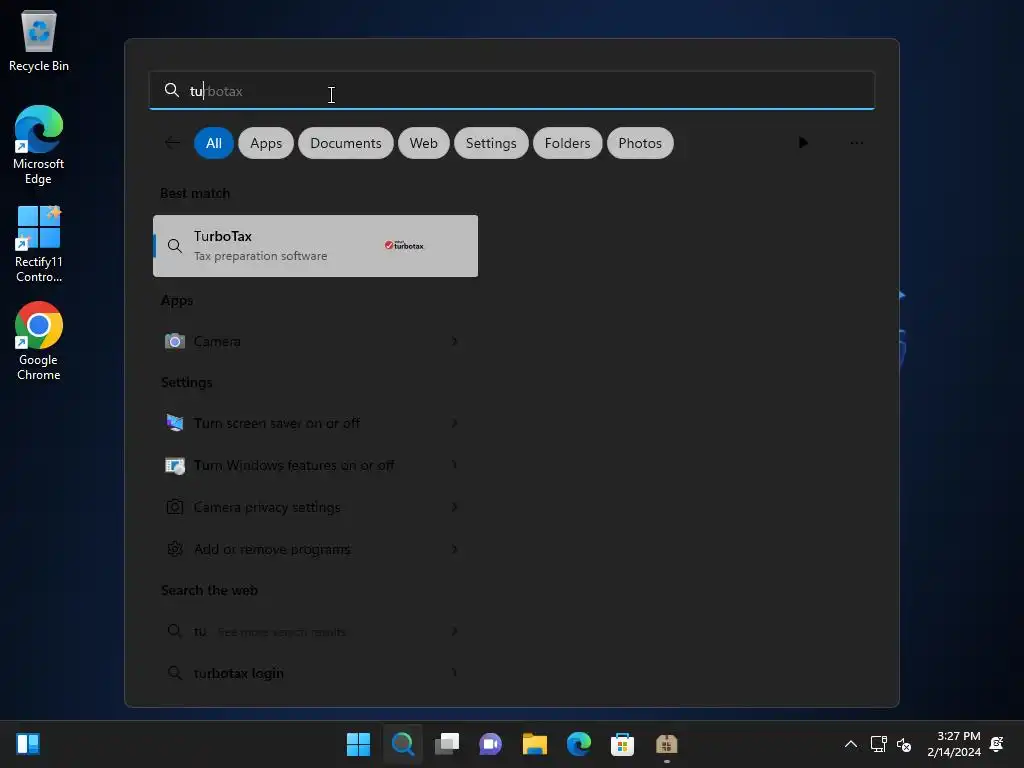
Task: Click the Camera privacy settings icon
Action: pos(174,507)
